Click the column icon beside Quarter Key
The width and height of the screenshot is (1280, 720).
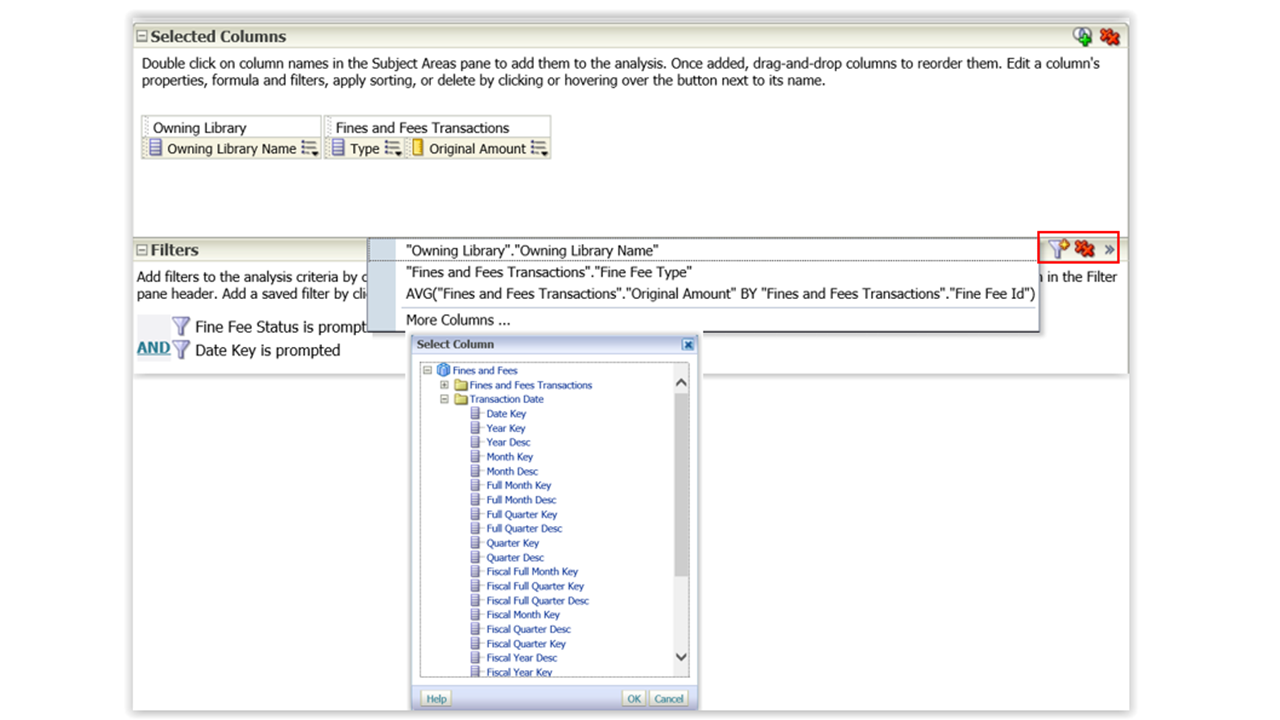click(x=477, y=543)
